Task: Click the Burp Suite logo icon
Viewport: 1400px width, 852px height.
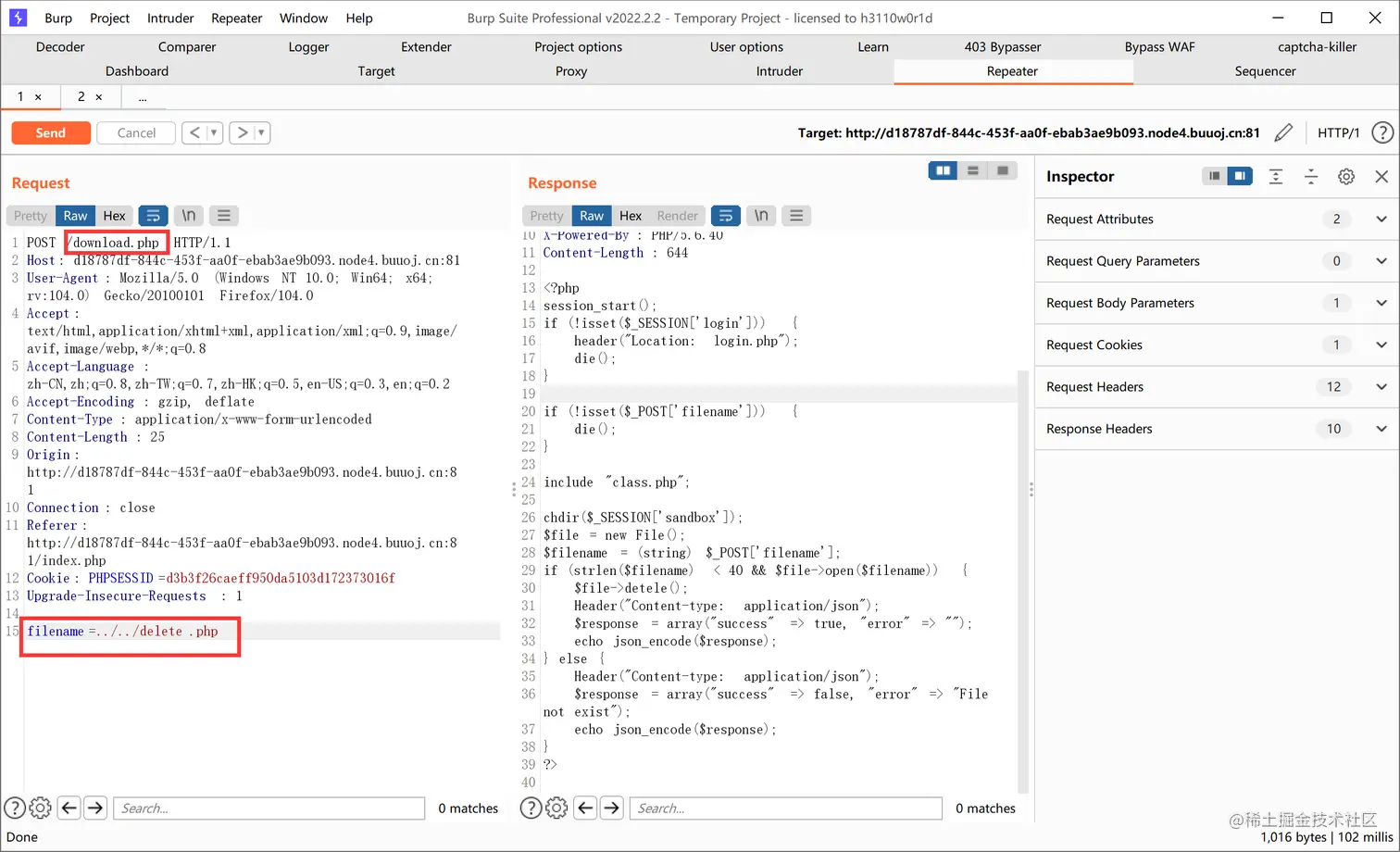Action: click(18, 18)
